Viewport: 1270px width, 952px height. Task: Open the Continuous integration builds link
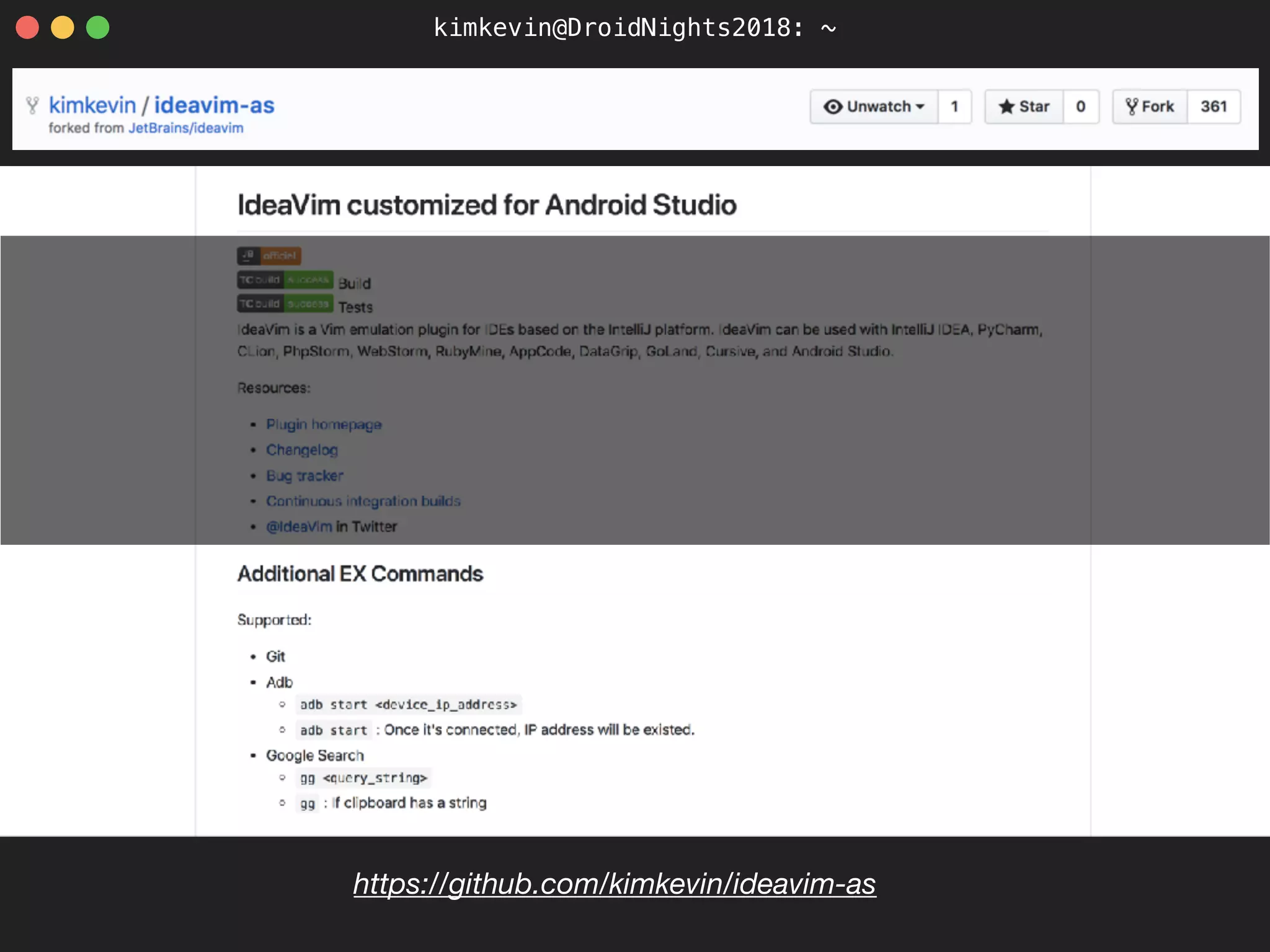click(363, 501)
